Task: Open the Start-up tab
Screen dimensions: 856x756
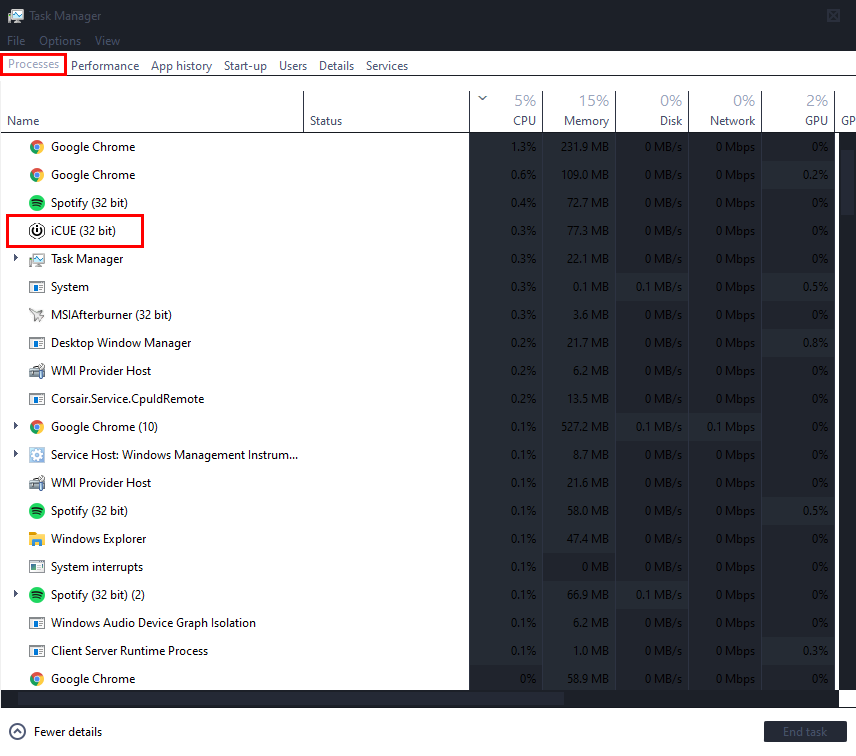Action: point(245,66)
